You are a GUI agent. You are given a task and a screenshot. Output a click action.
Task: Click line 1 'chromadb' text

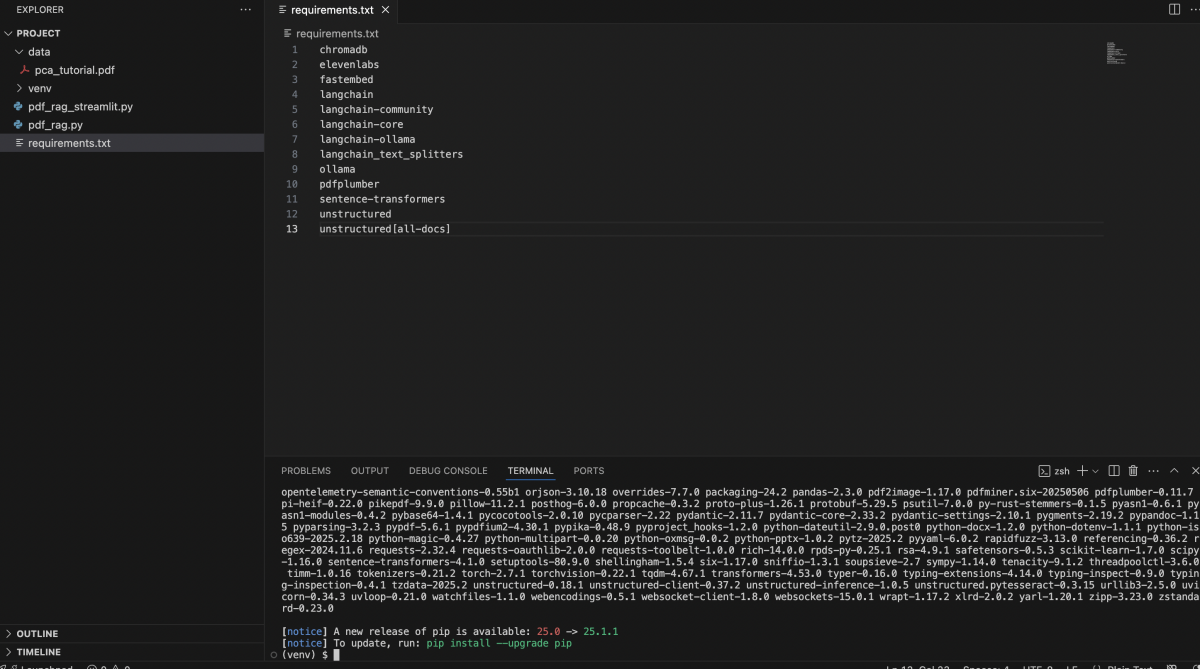tap(343, 50)
